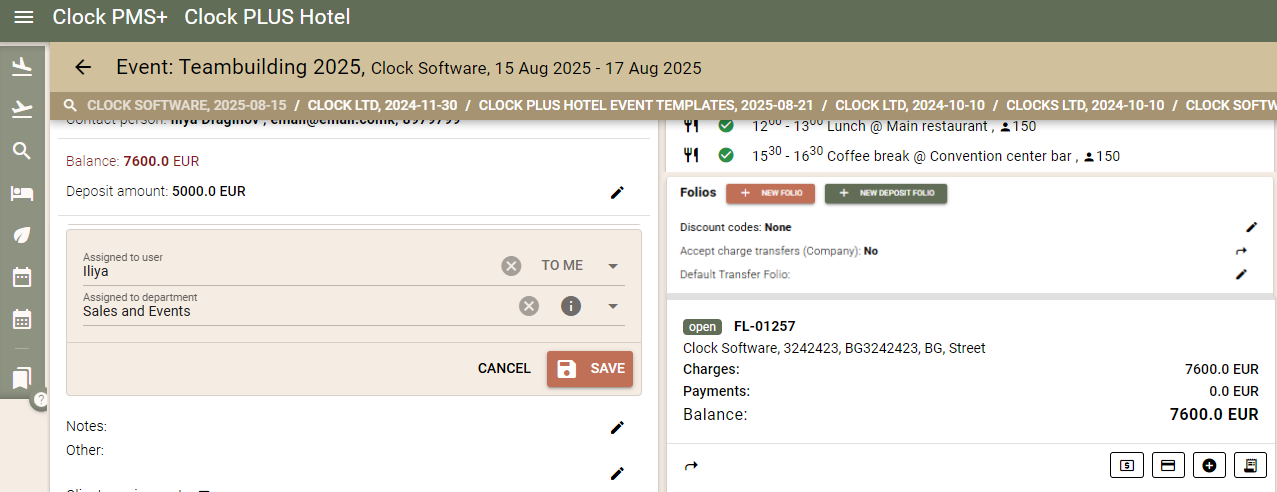This screenshot has height=492, width=1277.
Task: Cancel the assignment changes
Action: (x=504, y=369)
